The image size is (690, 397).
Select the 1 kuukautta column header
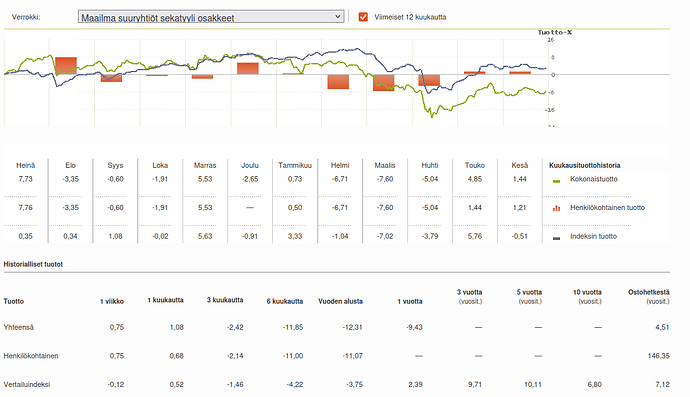[x=165, y=300]
